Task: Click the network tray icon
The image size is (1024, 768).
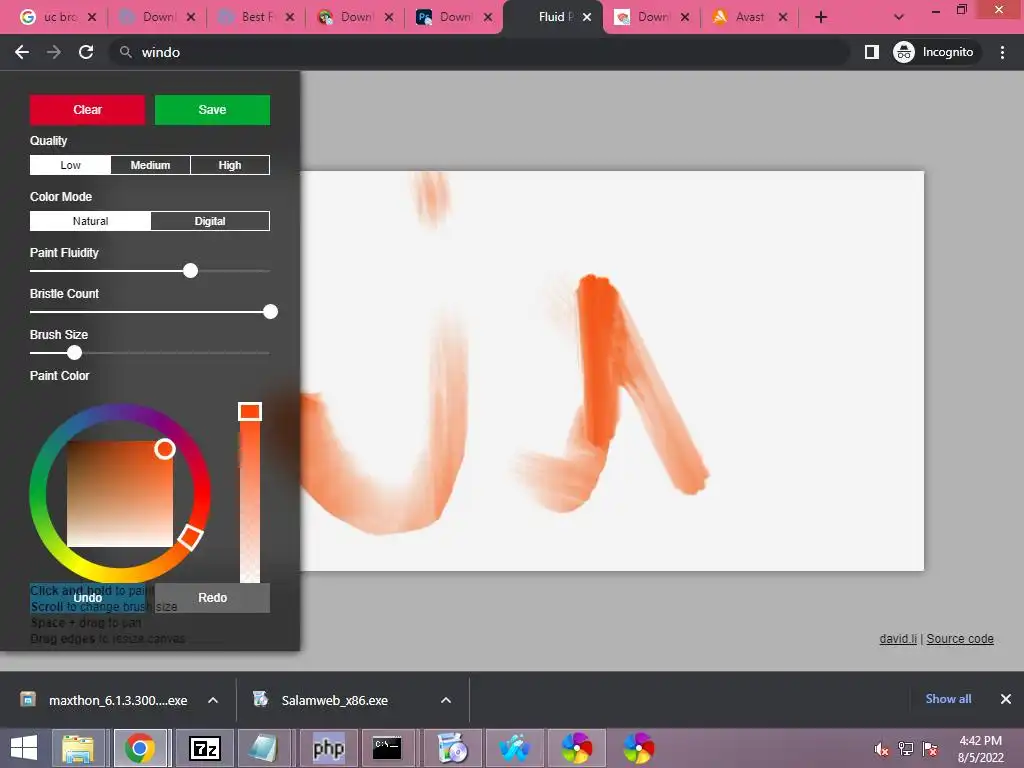Action: pyautogui.click(x=906, y=748)
